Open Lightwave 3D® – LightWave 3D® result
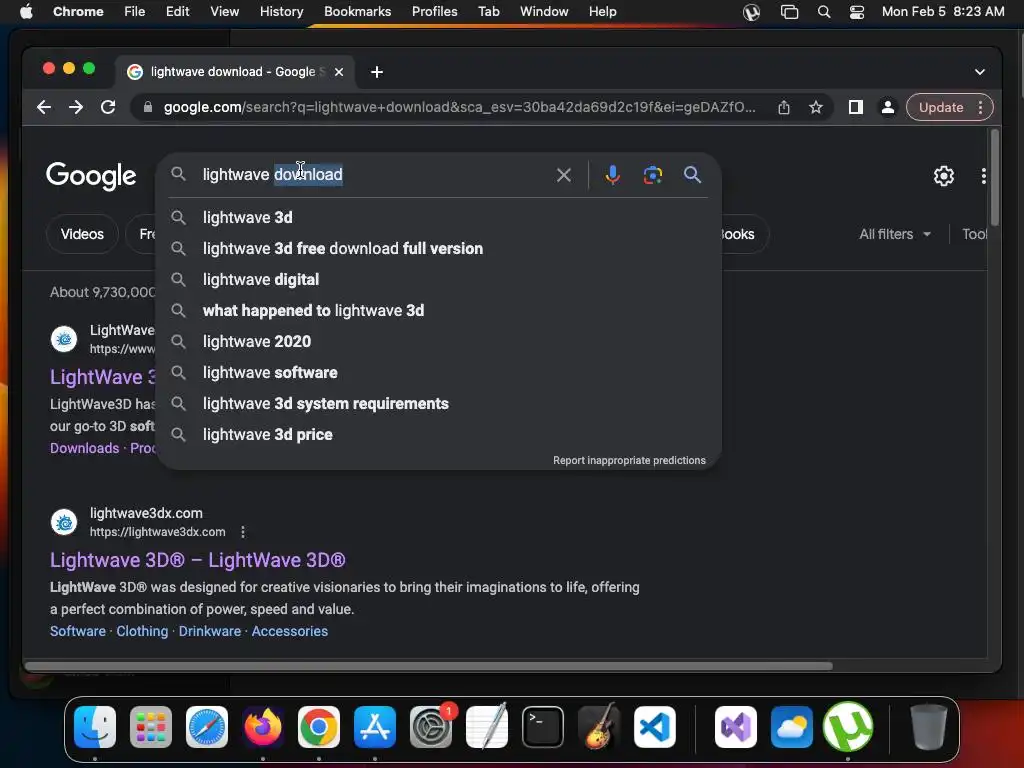The height and width of the screenshot is (768, 1024). coord(198,560)
